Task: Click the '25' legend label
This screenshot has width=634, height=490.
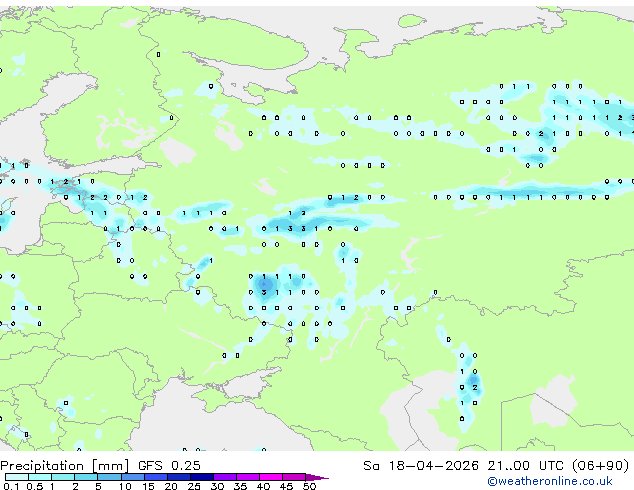Action: pos(194,486)
